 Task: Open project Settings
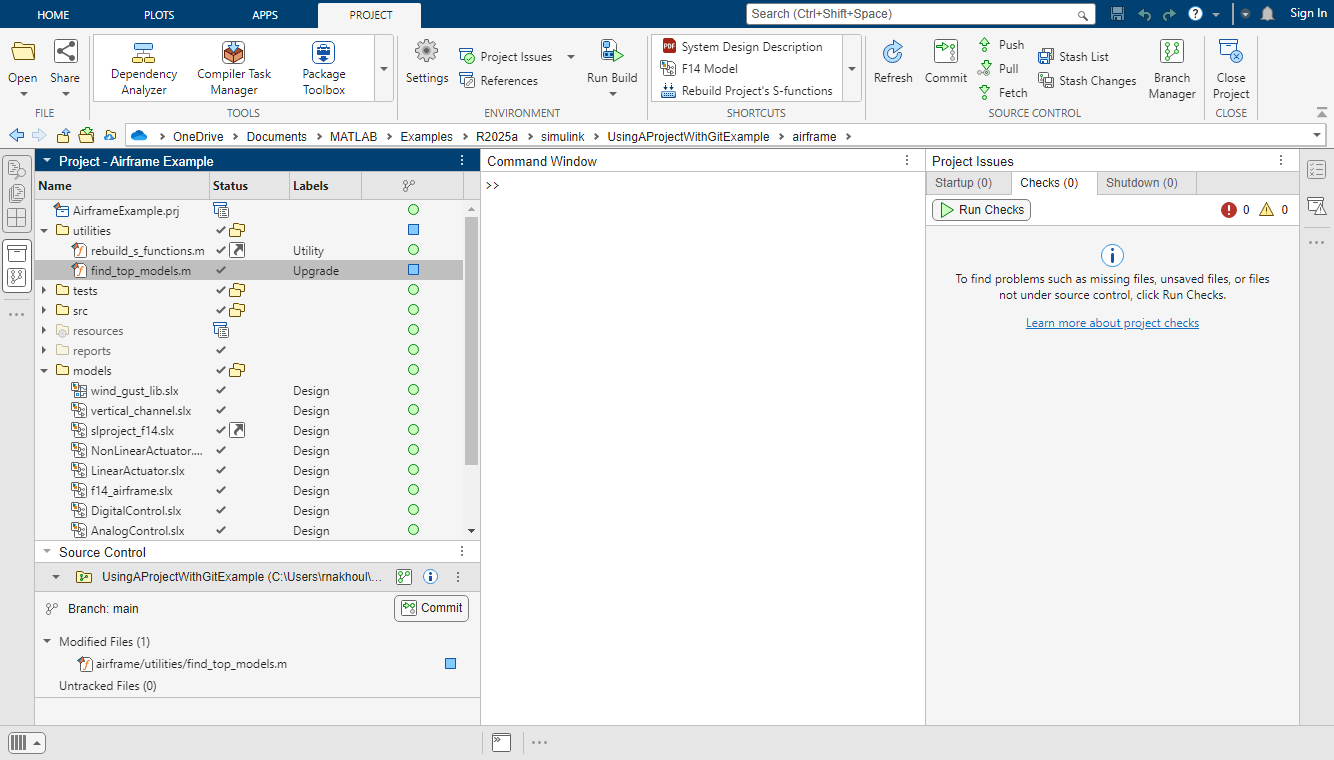(426, 67)
